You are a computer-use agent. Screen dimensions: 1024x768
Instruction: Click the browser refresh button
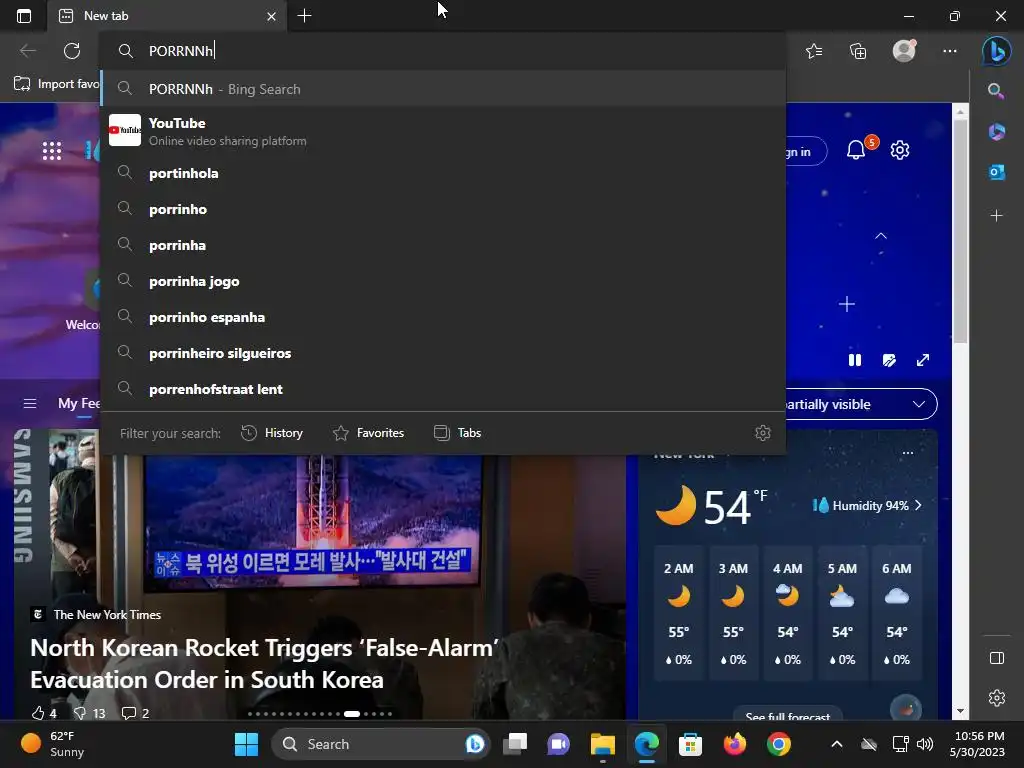(72, 50)
